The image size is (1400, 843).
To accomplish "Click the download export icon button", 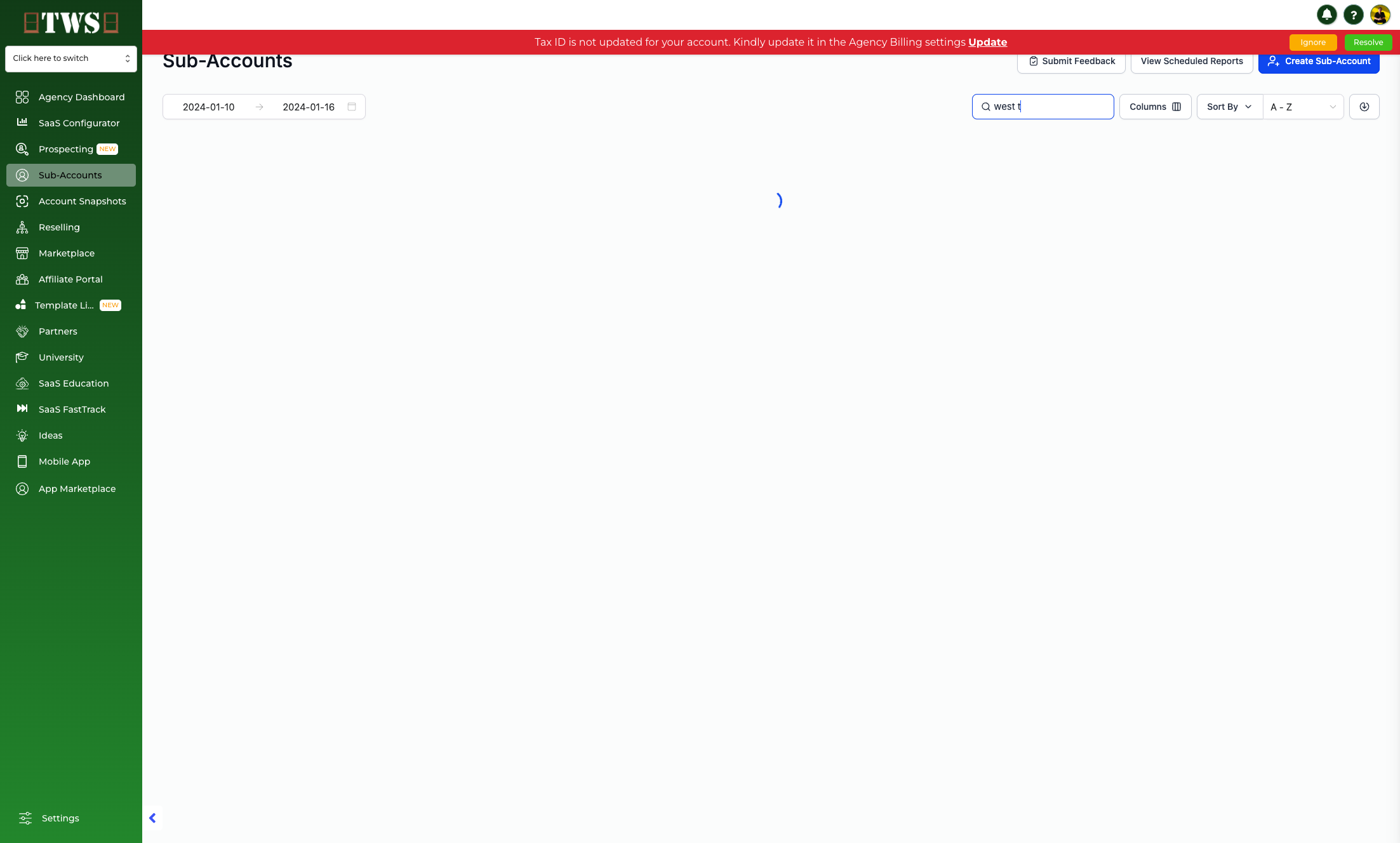I will pyautogui.click(x=1364, y=107).
